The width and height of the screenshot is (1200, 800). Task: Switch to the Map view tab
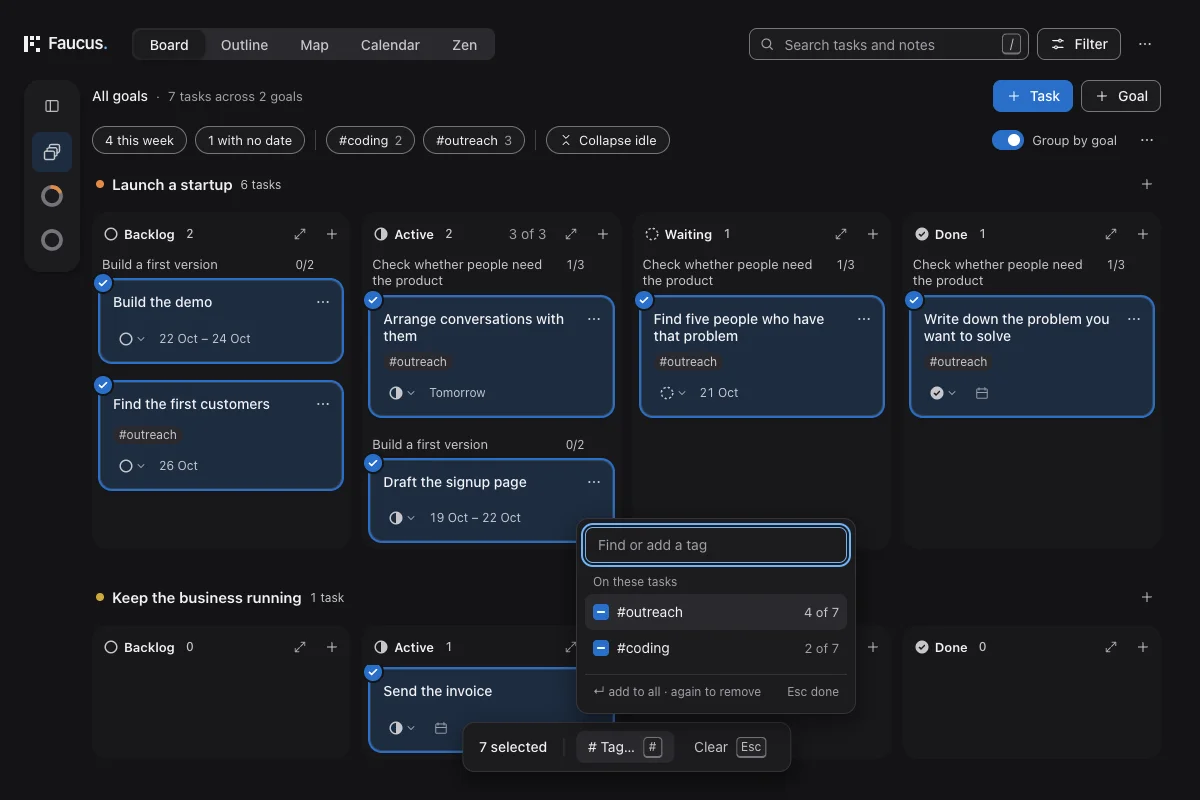(x=314, y=44)
